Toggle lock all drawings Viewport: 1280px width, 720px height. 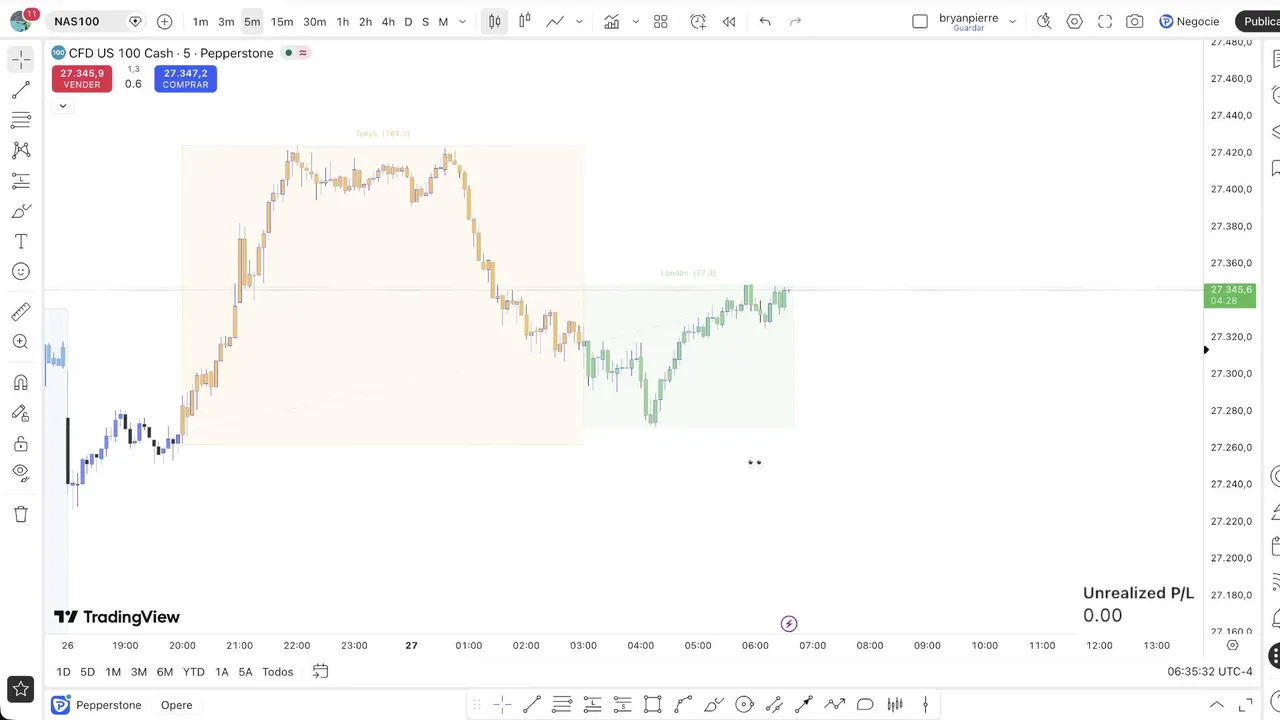(x=21, y=443)
